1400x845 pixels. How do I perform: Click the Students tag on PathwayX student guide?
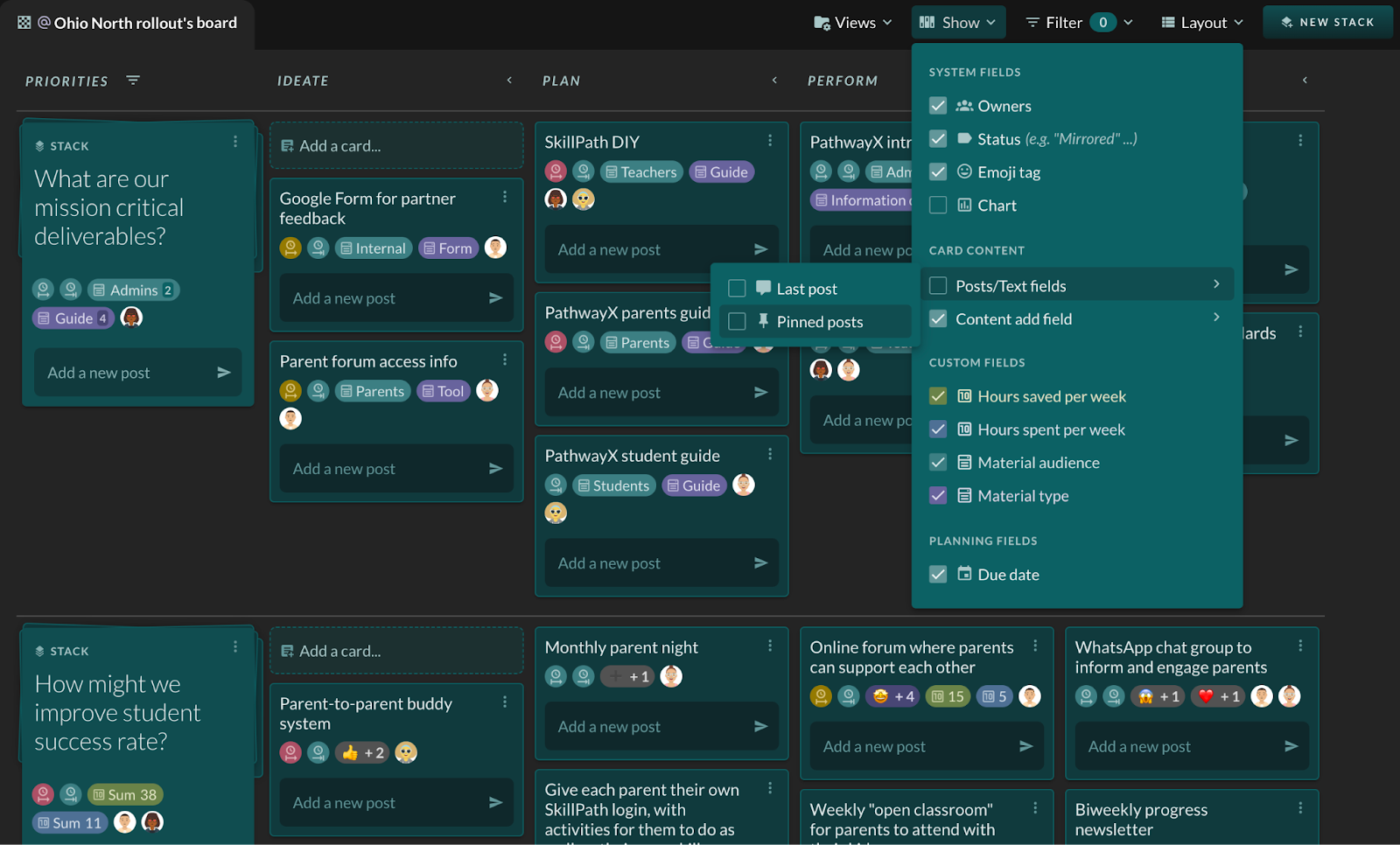[x=612, y=485]
